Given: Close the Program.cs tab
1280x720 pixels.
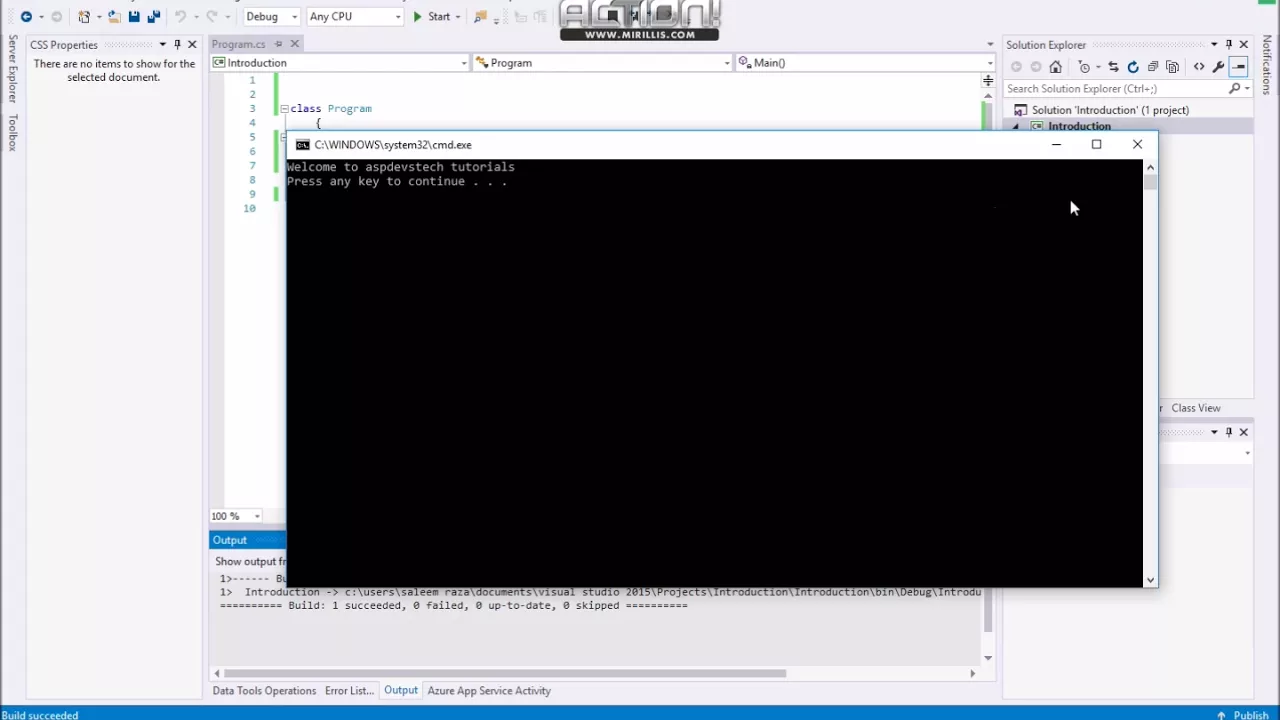Looking at the screenshot, I should pyautogui.click(x=294, y=44).
